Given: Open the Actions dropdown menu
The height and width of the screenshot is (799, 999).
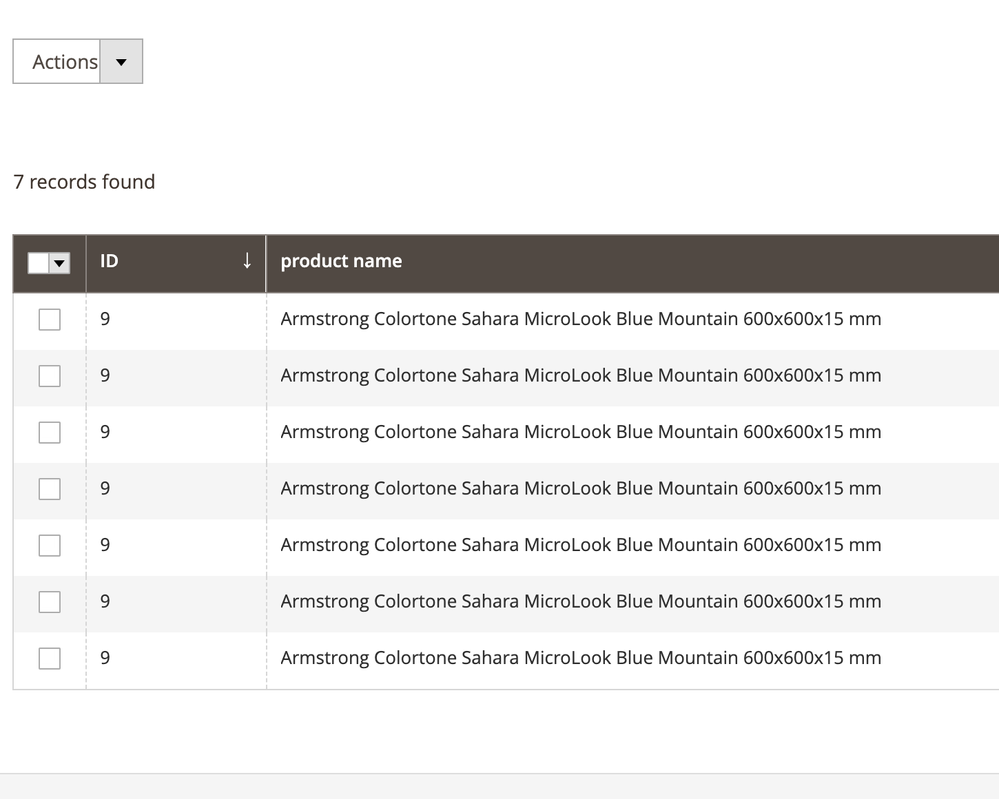Looking at the screenshot, I should tap(78, 61).
